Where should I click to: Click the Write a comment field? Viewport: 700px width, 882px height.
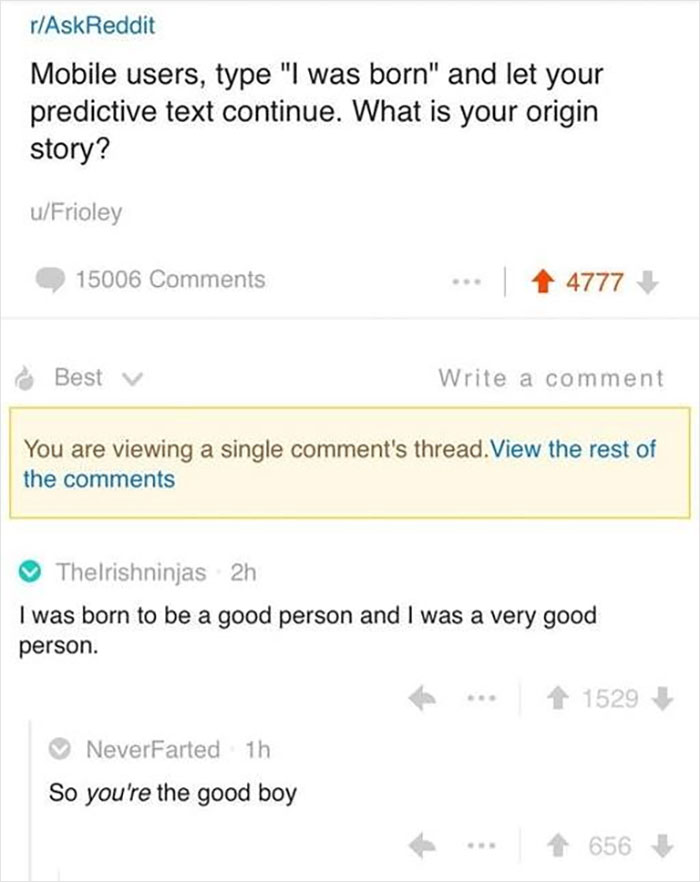click(550, 377)
